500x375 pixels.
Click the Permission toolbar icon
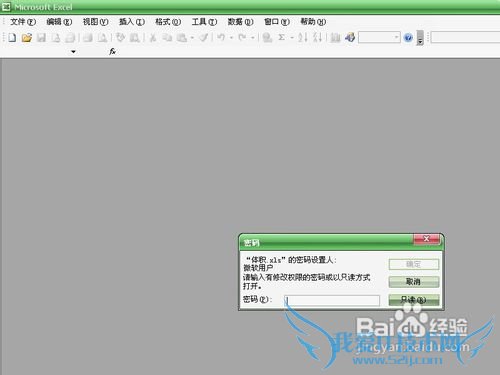(56, 37)
